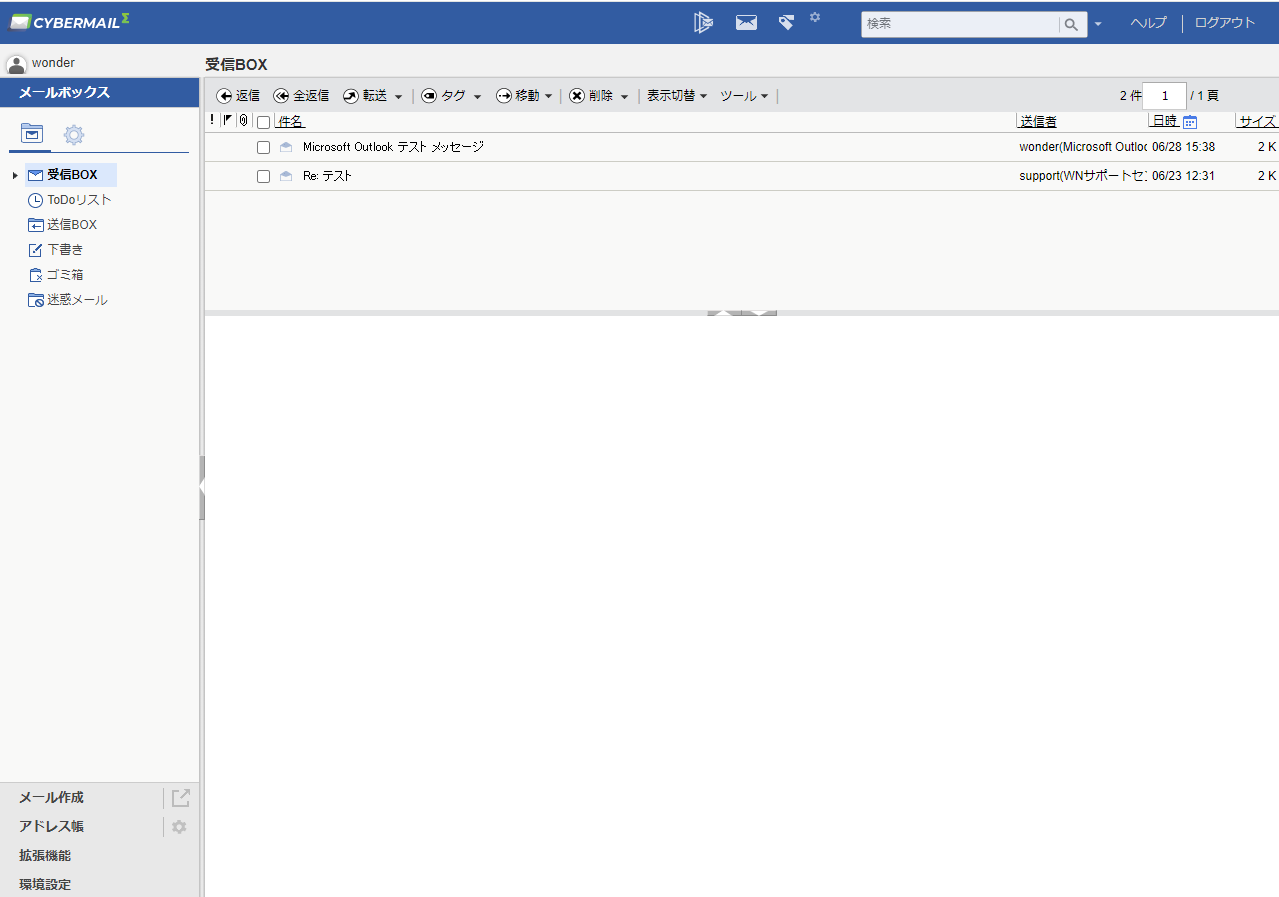Click the page number input field
The image size is (1279, 897).
pyautogui.click(x=1165, y=96)
